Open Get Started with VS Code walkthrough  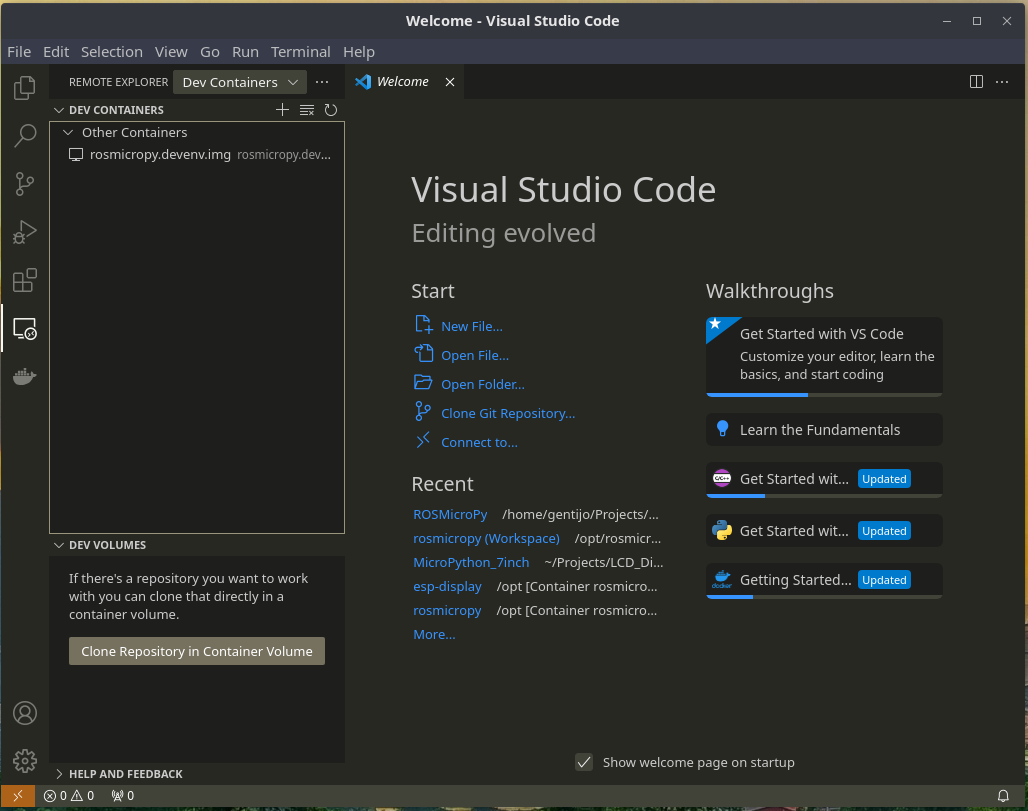(824, 357)
